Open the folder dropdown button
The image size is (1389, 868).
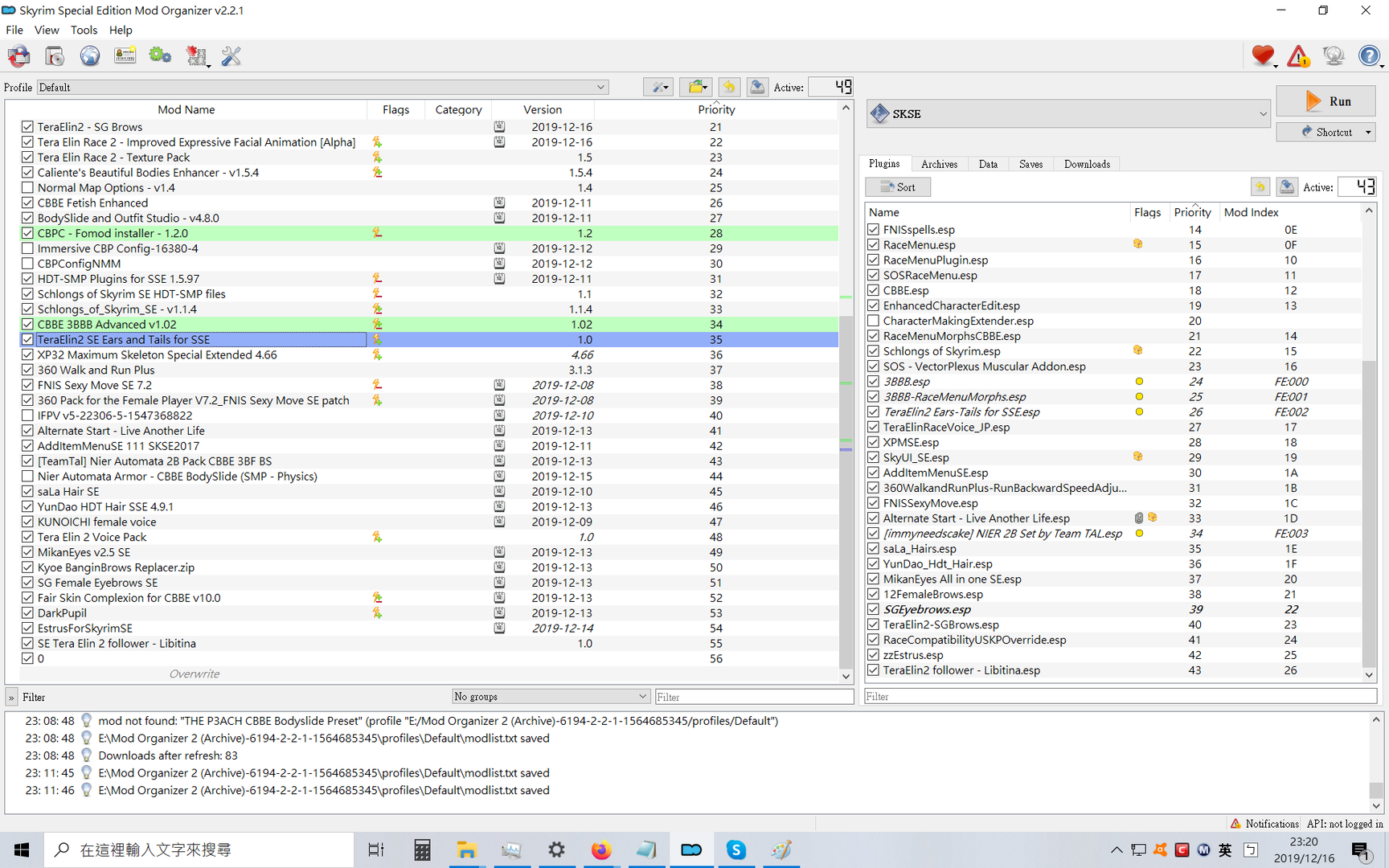point(696,87)
